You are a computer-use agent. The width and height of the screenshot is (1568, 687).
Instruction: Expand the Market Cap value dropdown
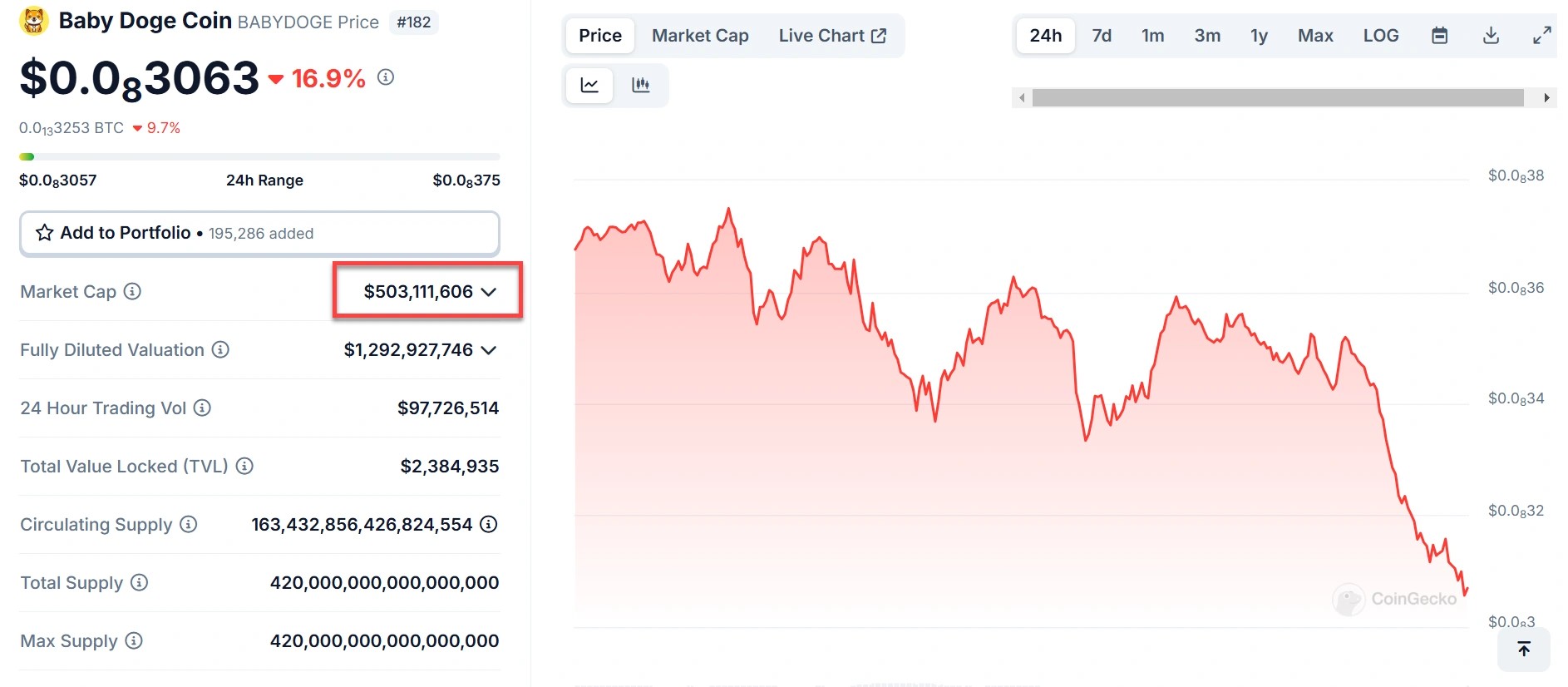click(x=489, y=292)
